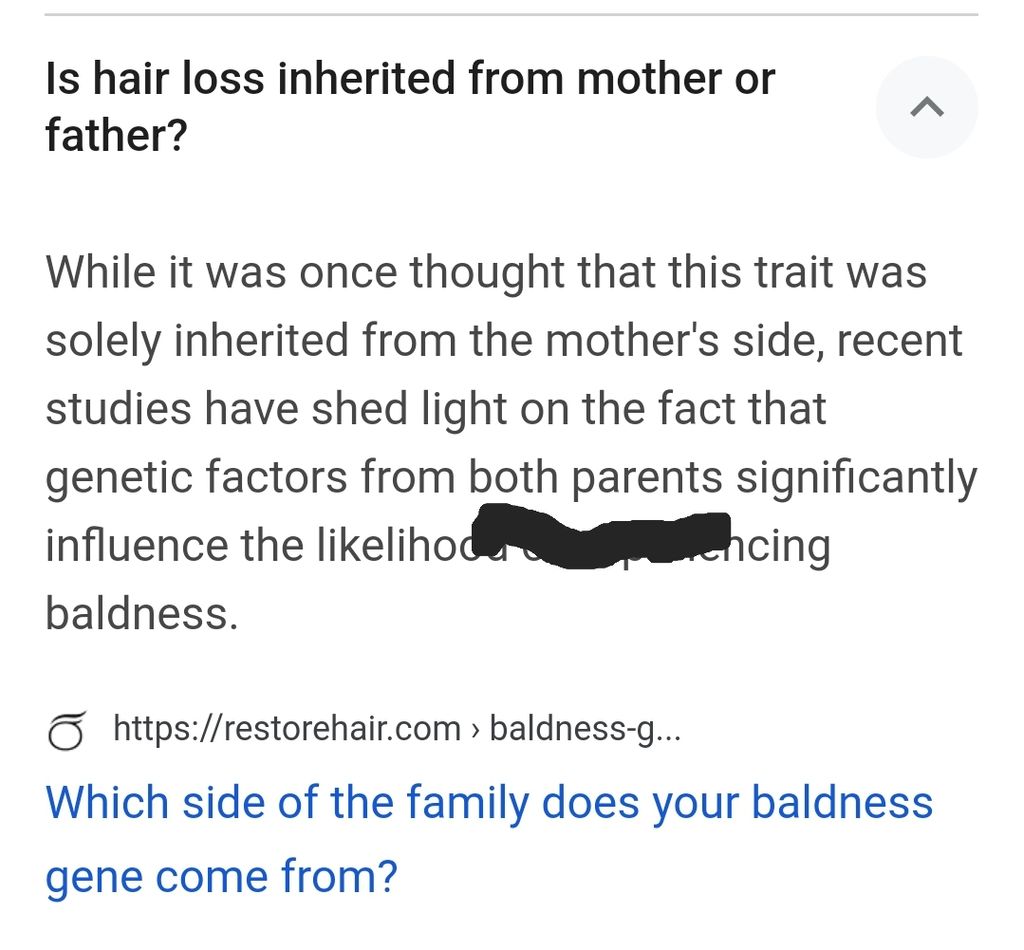The width and height of the screenshot is (1024, 950).
Task: Click the https://restorehair.com URL text
Action: [x=287, y=728]
